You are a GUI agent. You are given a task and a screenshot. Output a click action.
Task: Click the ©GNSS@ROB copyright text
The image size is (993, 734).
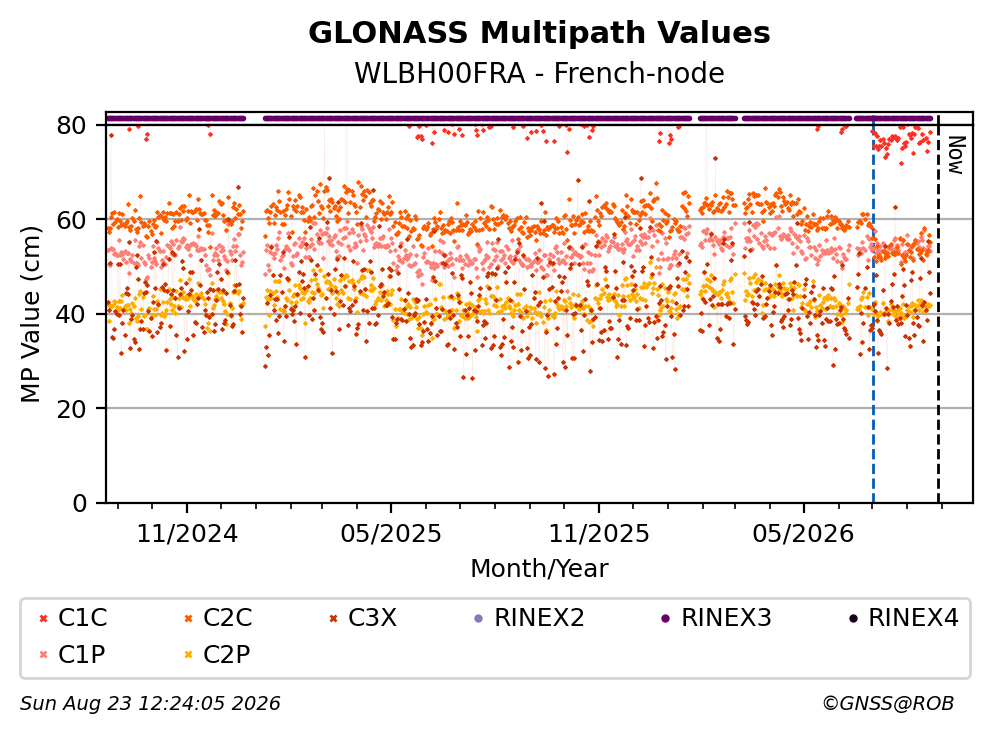pos(888,703)
